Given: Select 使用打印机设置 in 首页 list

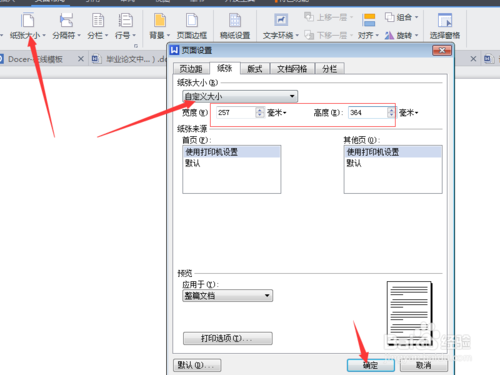Looking at the screenshot, I should pyautogui.click(x=232, y=152).
